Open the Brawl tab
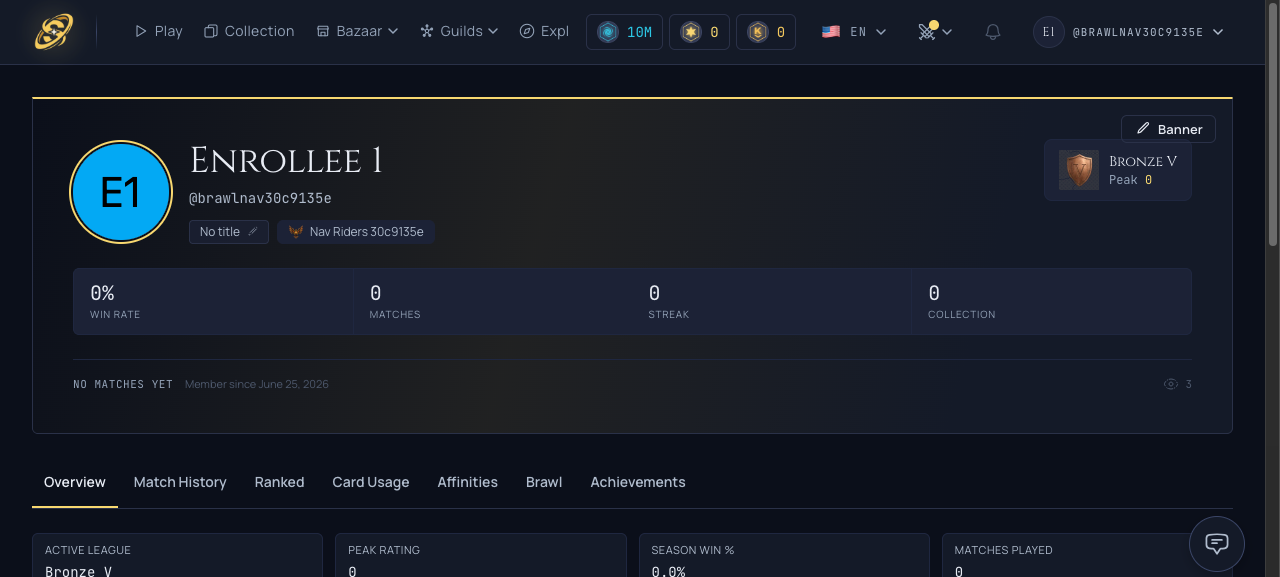This screenshot has width=1280, height=577. (544, 482)
